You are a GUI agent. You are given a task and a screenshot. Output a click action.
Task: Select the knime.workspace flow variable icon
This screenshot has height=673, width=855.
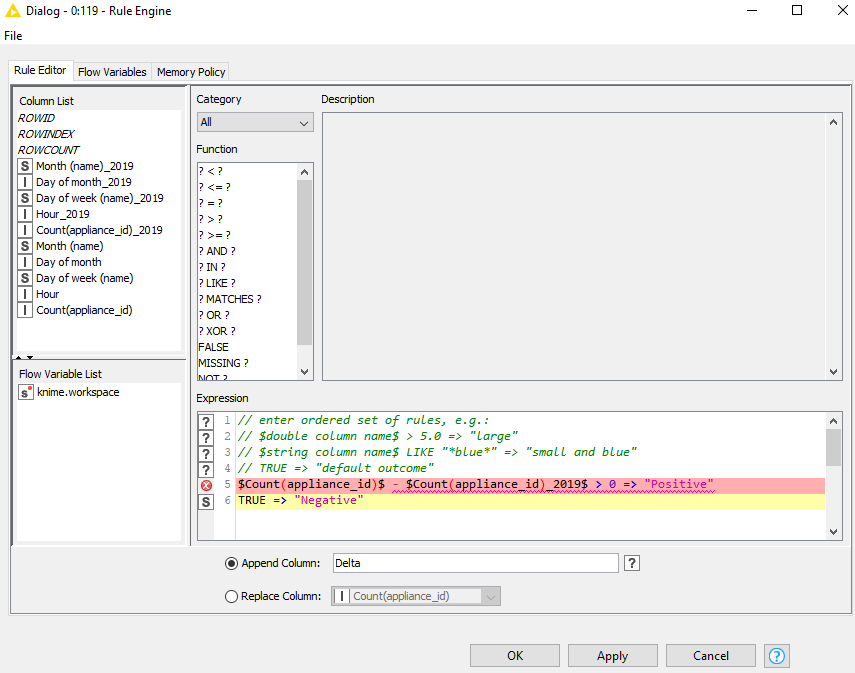pos(26,393)
